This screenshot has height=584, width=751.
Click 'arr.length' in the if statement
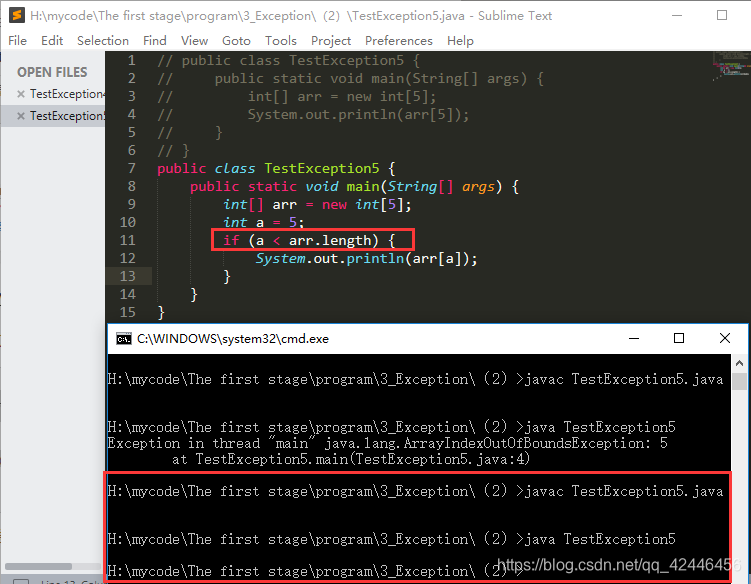point(330,240)
